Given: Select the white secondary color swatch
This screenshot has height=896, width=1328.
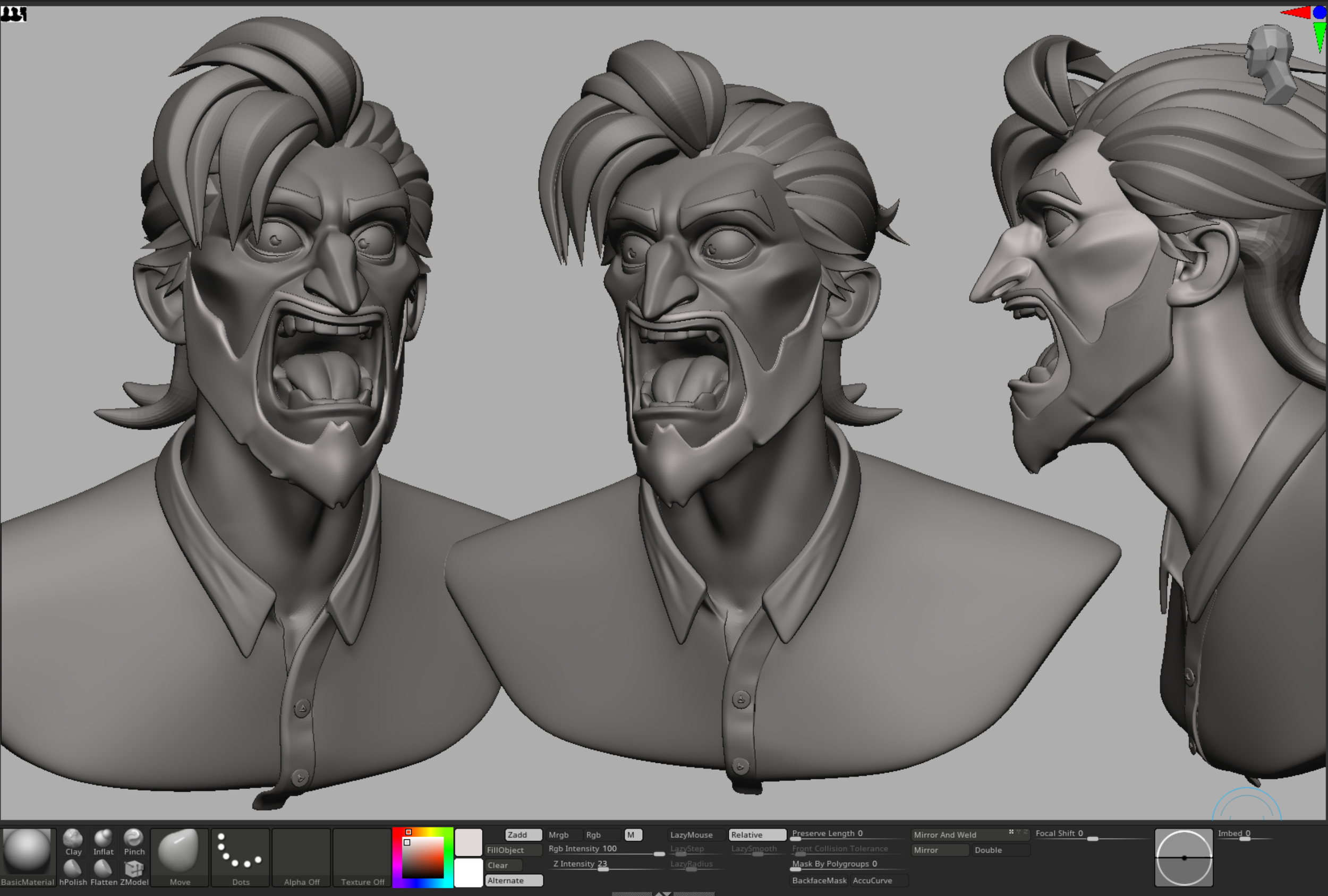Looking at the screenshot, I should tap(469, 873).
